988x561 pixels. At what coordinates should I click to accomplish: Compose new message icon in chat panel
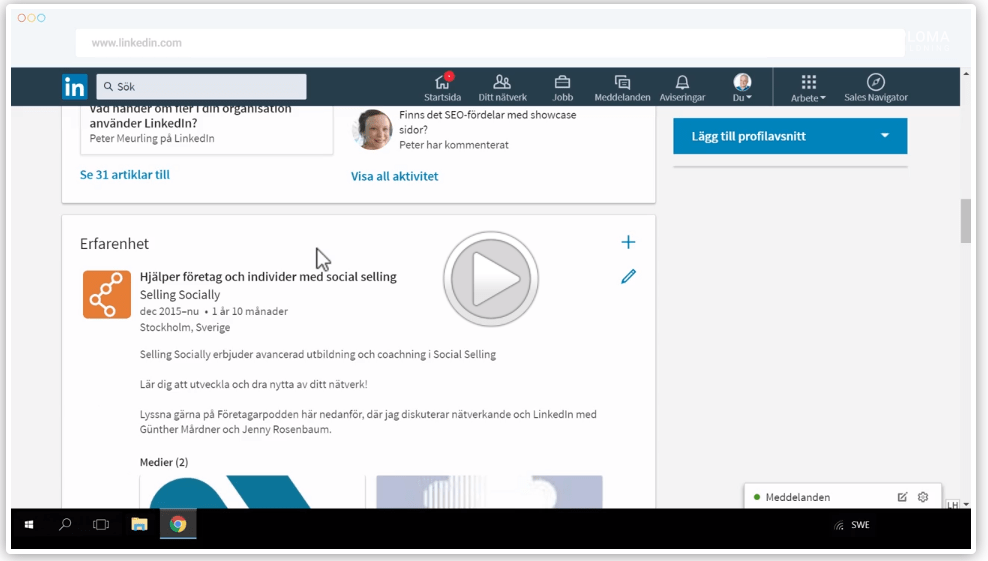(902, 497)
